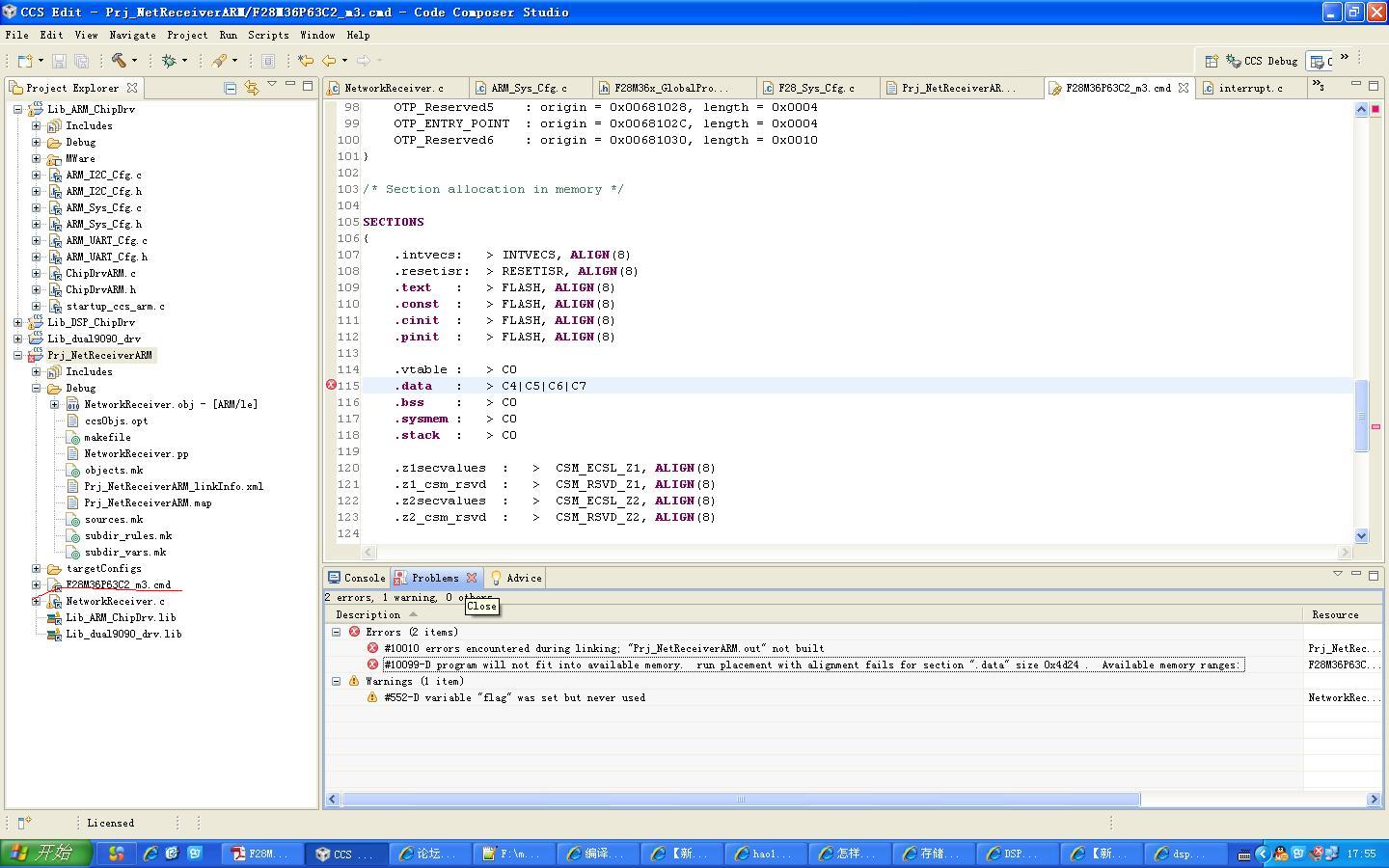The width and height of the screenshot is (1389, 868).
Task: Switch to the Console tab
Action: [x=357, y=578]
